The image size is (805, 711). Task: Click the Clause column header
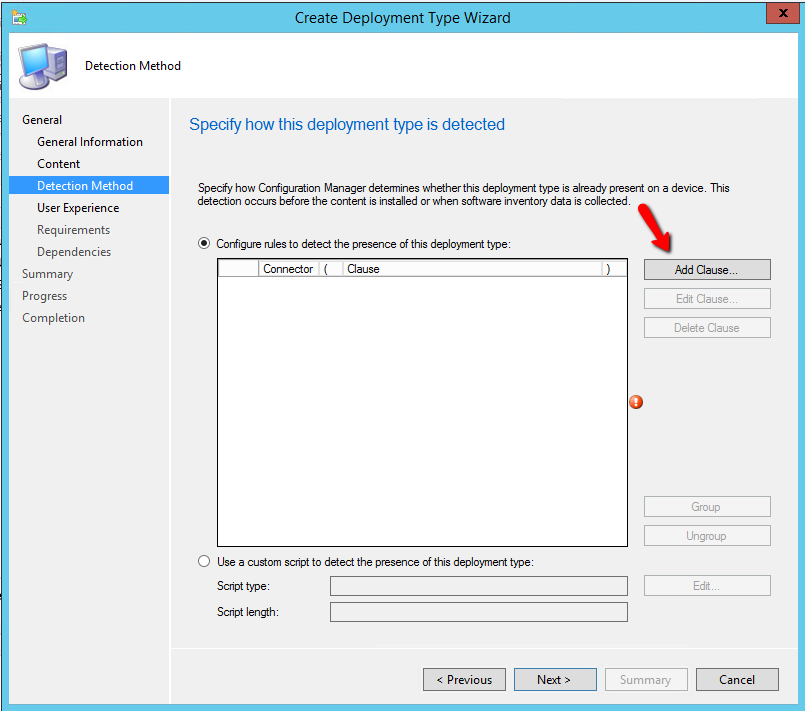click(x=470, y=269)
